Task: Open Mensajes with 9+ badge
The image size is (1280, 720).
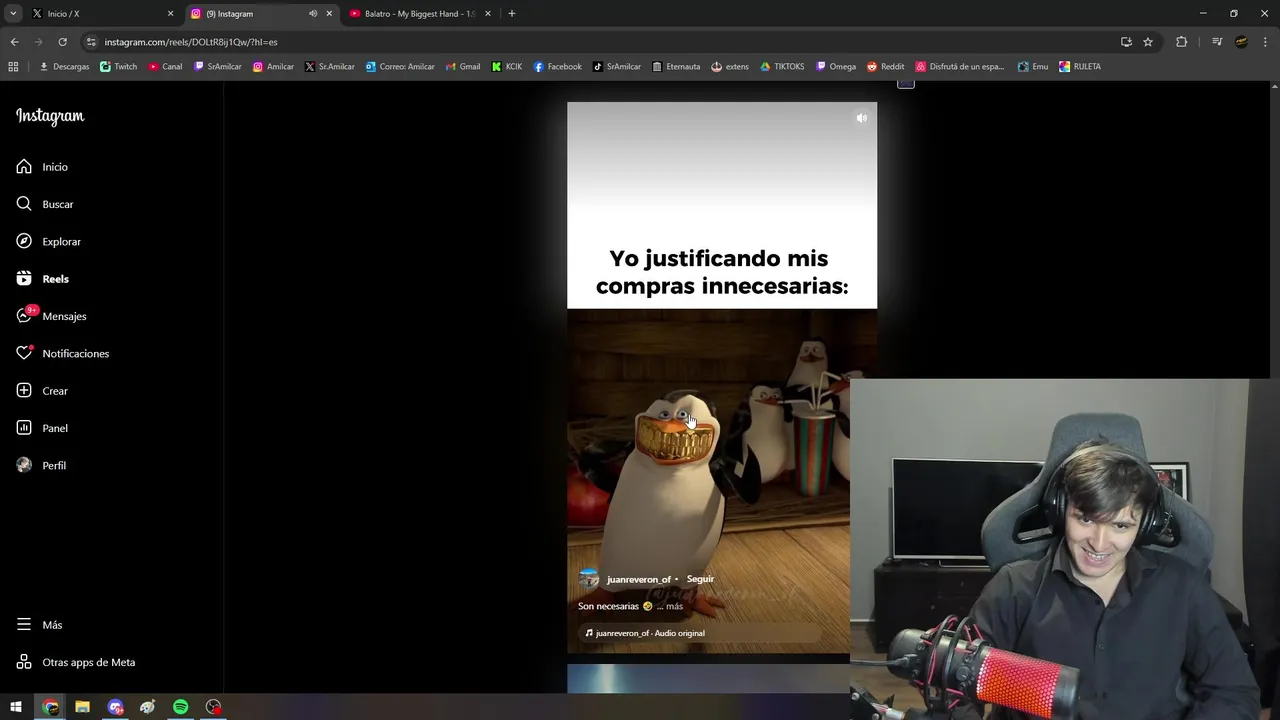Action: click(x=51, y=316)
